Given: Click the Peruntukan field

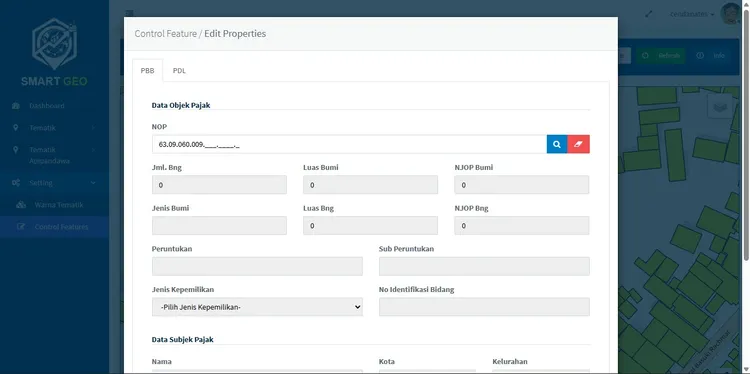Looking at the screenshot, I should coord(257,266).
